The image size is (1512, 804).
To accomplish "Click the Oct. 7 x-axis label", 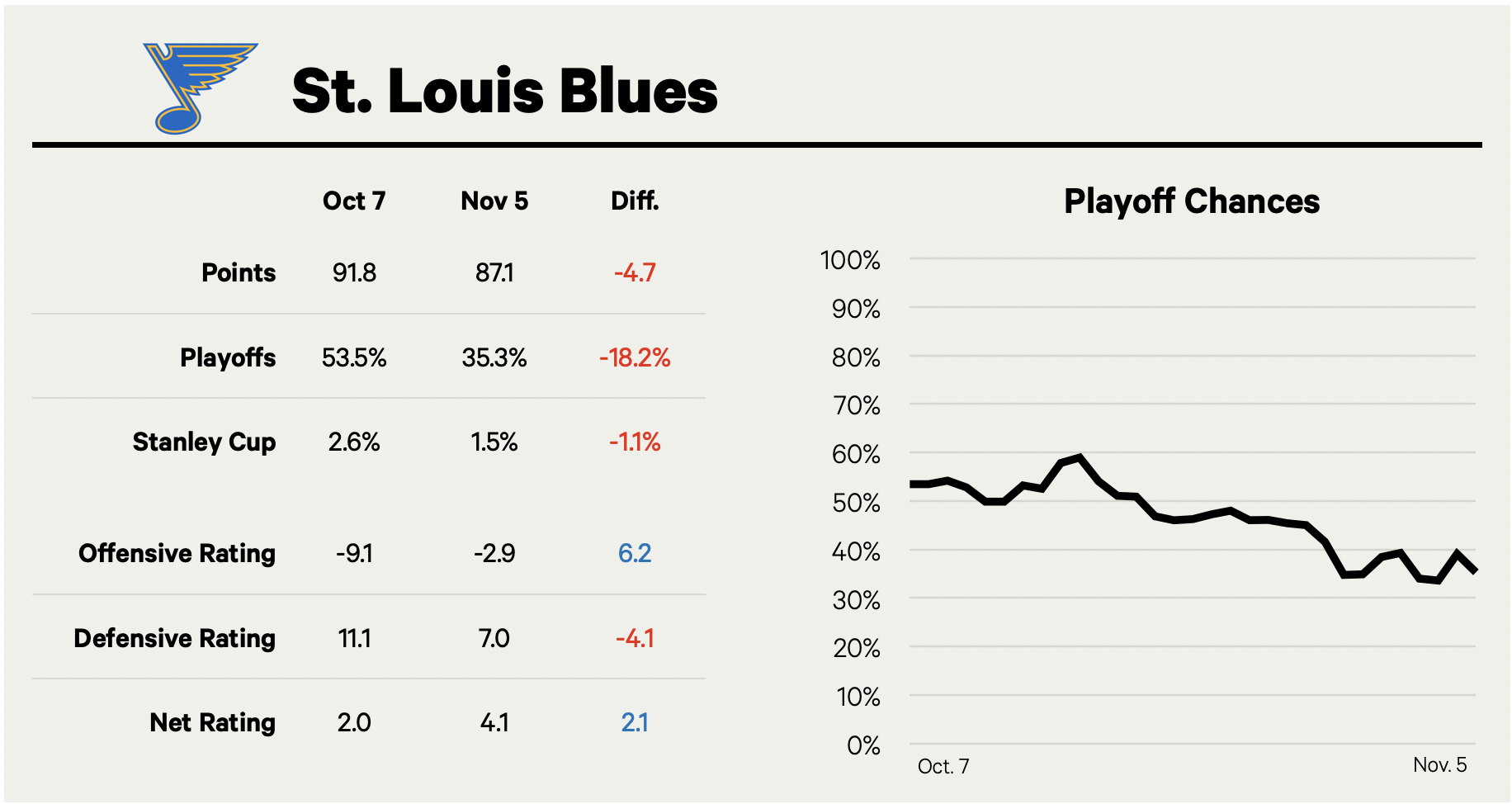I will pos(943,767).
